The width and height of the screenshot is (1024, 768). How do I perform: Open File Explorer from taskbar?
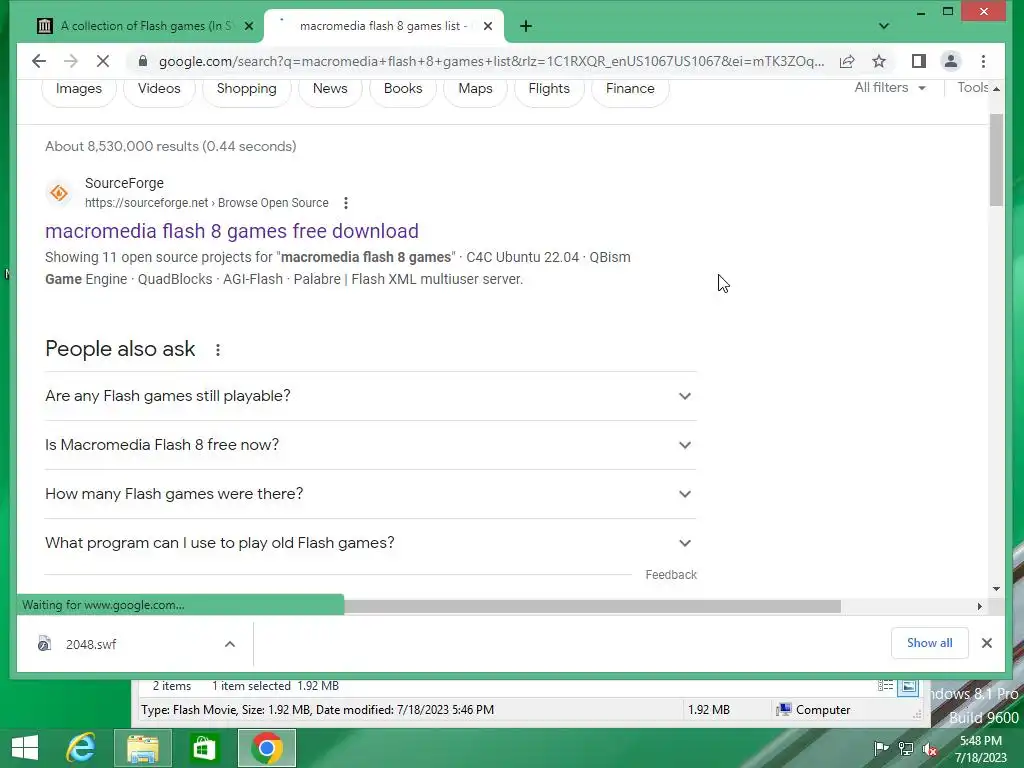142,748
